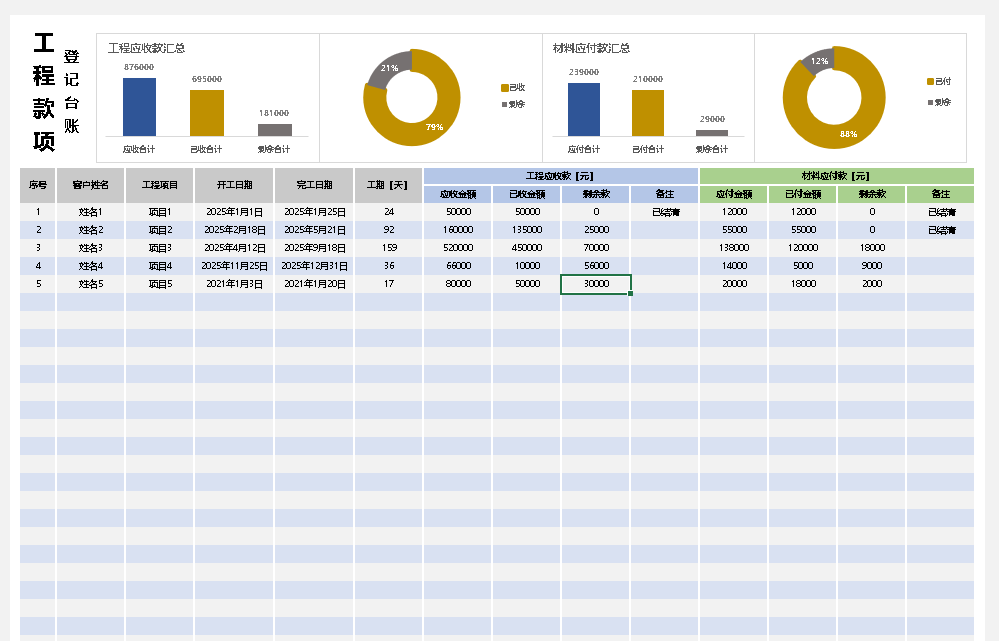The image size is (999, 641).
Task: Click the 已收 legend color swatch
Action: [504, 88]
